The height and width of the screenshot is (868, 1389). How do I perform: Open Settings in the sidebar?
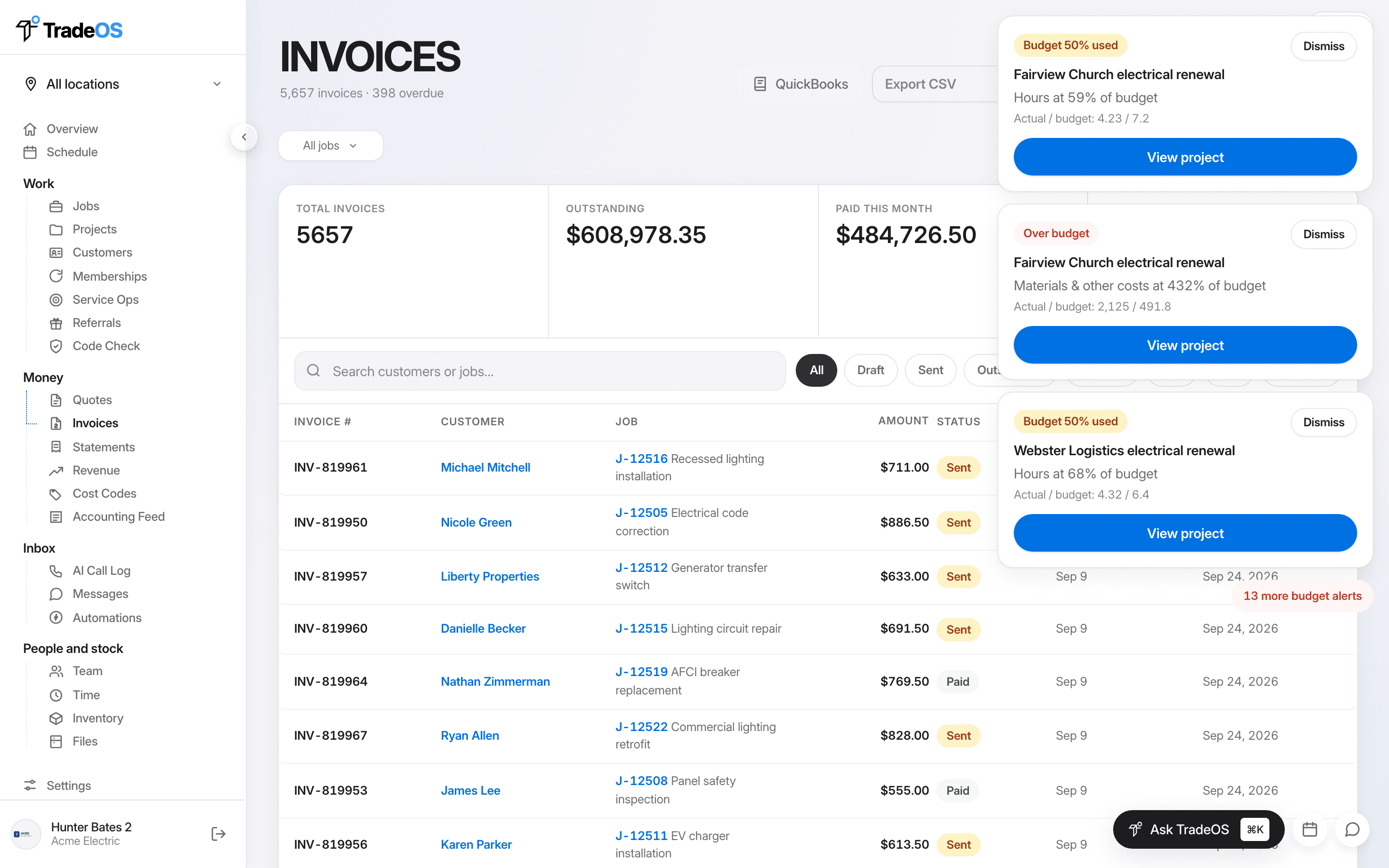point(68,786)
